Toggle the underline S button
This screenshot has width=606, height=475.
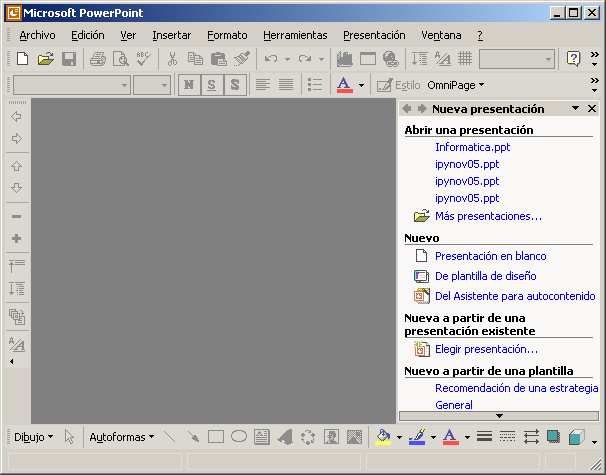[x=211, y=85]
